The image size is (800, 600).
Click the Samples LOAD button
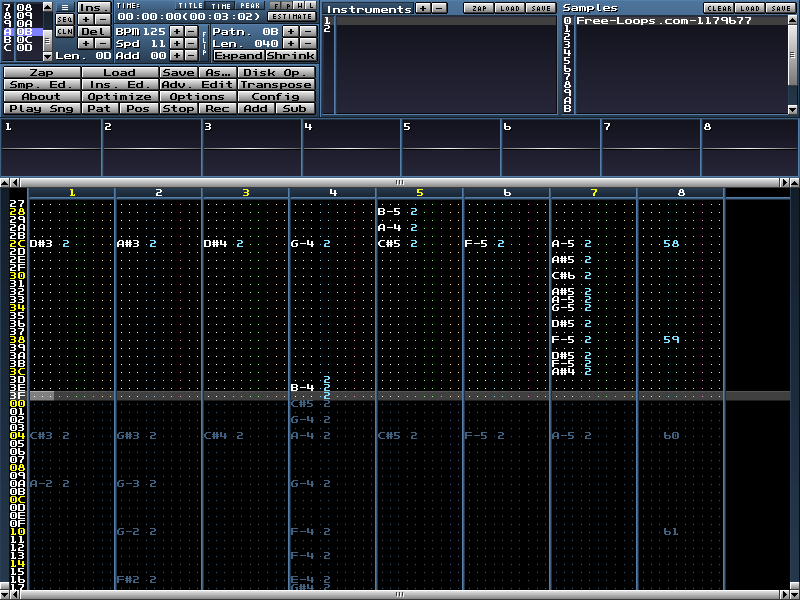pos(750,8)
